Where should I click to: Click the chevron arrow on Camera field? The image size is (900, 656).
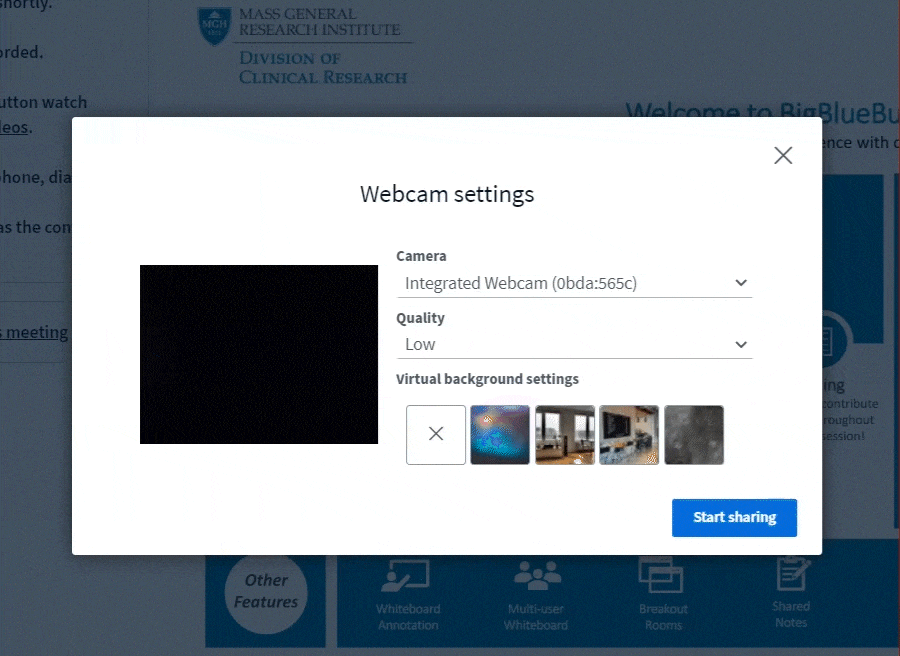point(741,283)
